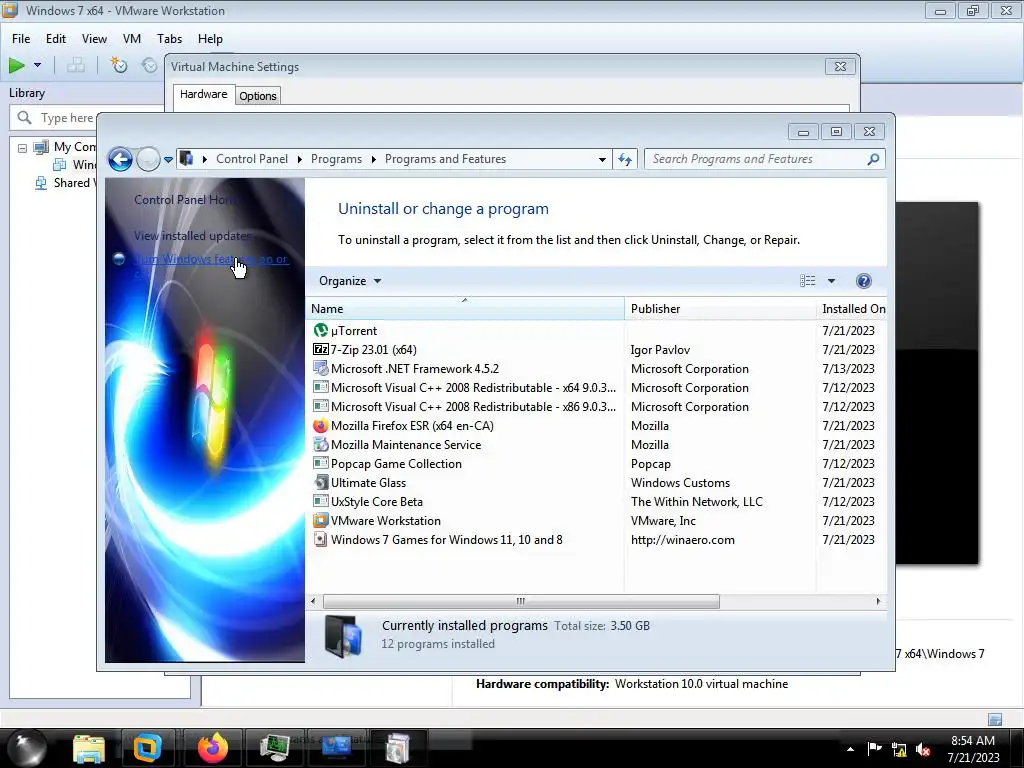1024x768 pixels.
Task: Click the back arrow in Programs and Features
Action: (x=120, y=159)
